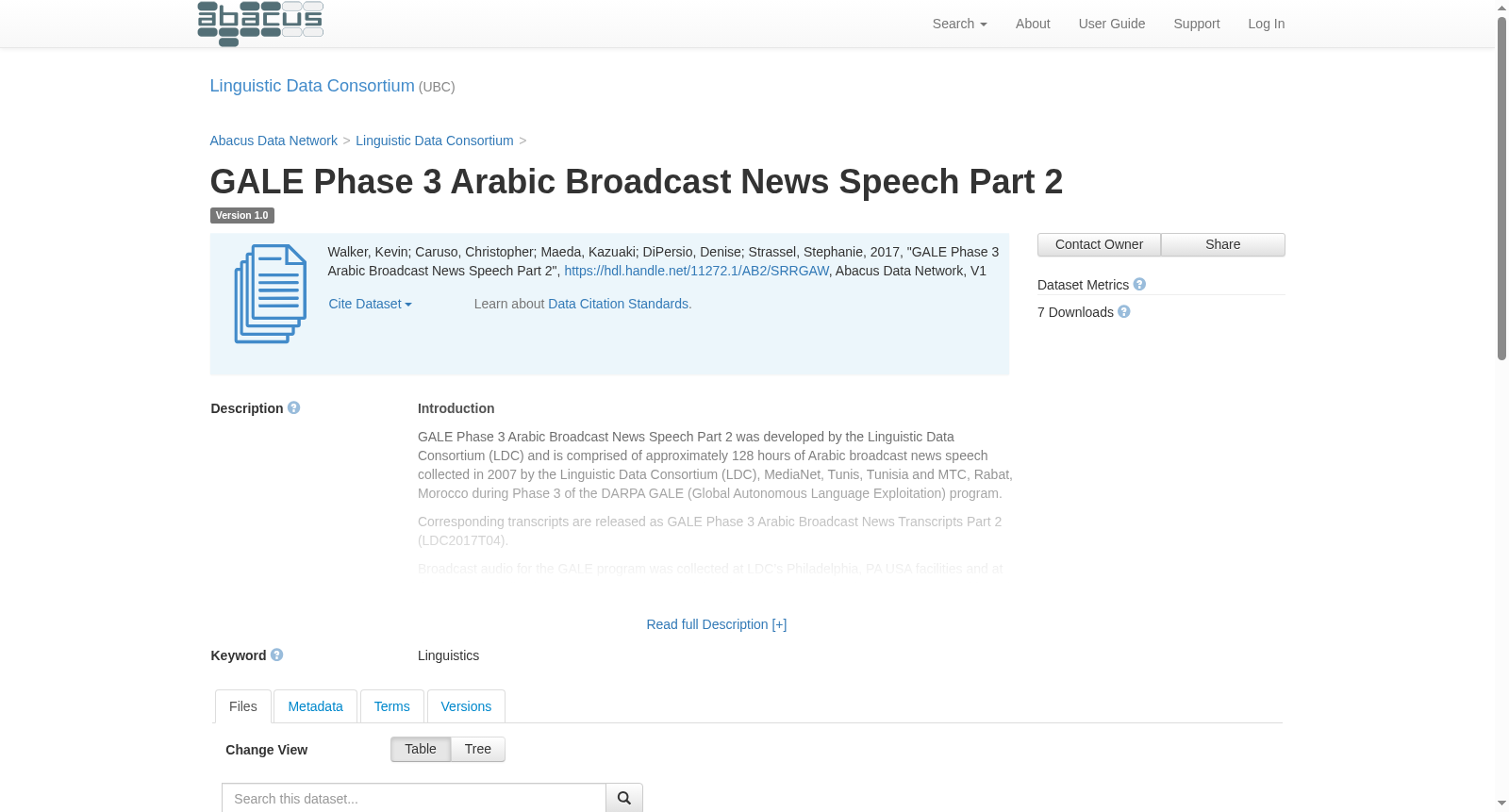Click the scrollbar down arrow

(x=1501, y=804)
